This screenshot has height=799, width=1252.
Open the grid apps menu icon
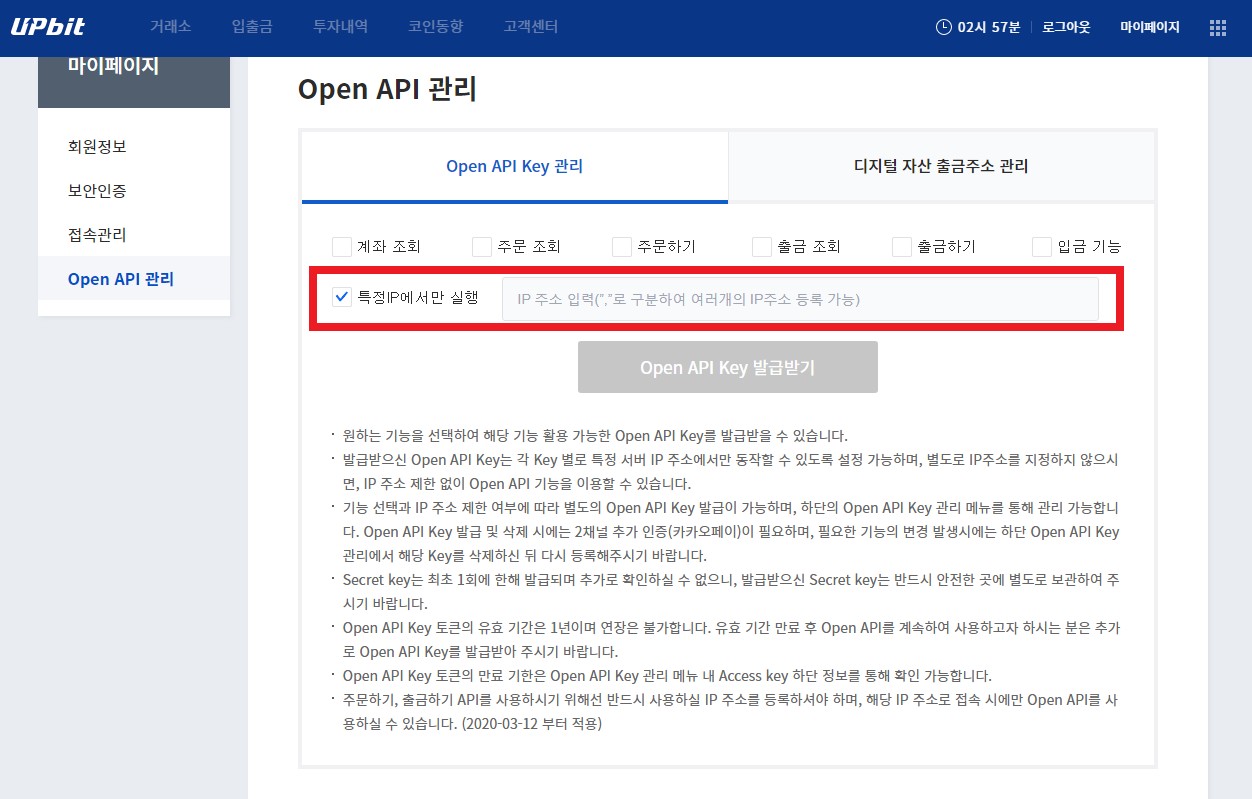tap(1217, 28)
